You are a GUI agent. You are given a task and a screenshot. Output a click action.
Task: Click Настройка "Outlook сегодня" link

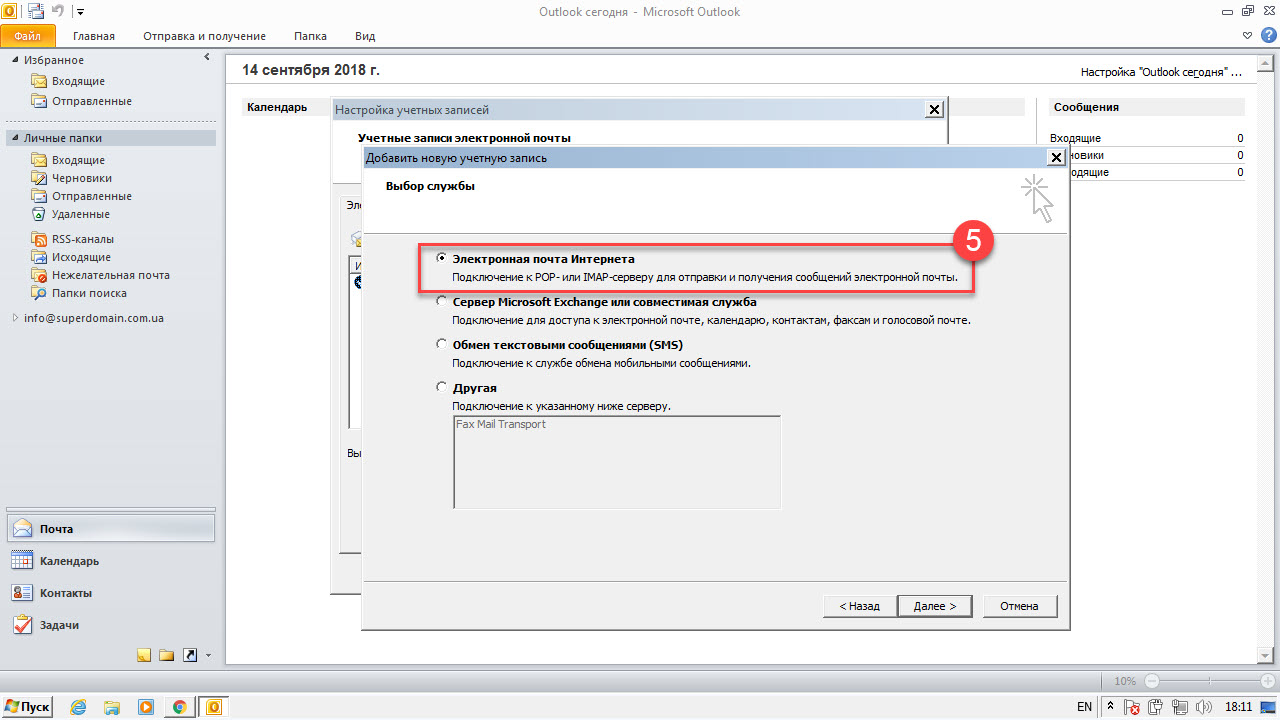point(1160,72)
